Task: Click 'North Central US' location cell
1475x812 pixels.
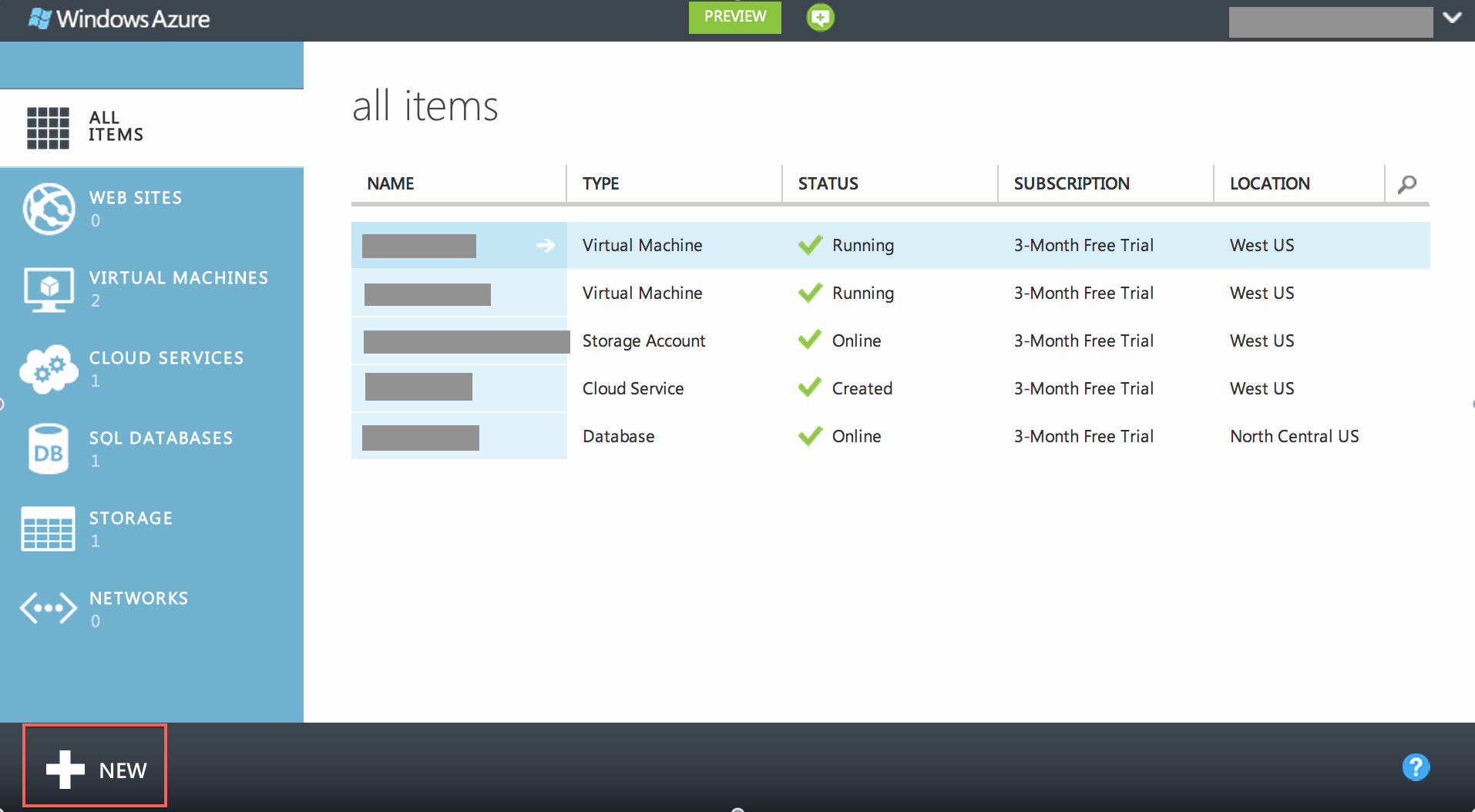Action: 1295,436
